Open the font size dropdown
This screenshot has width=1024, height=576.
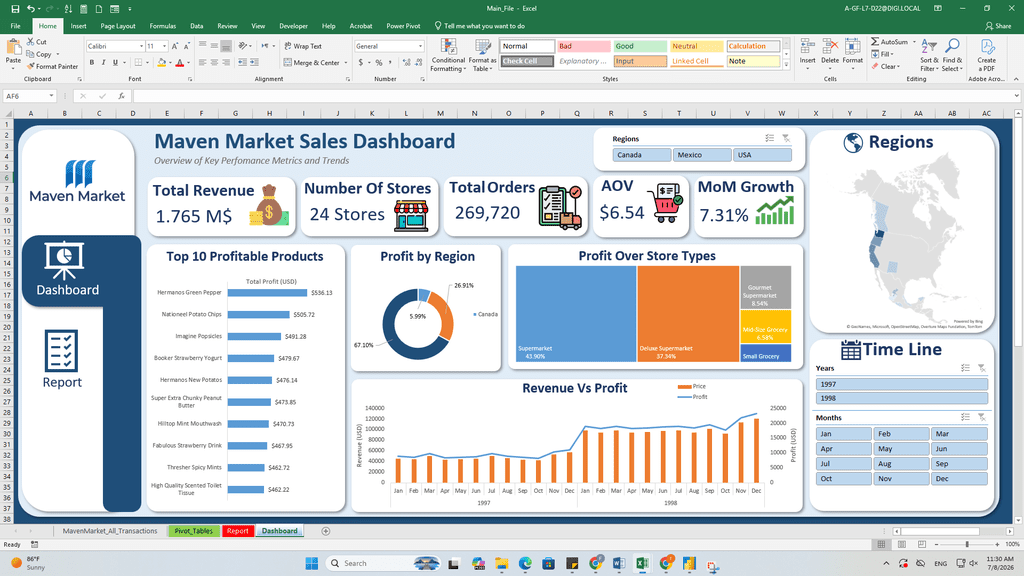163,46
